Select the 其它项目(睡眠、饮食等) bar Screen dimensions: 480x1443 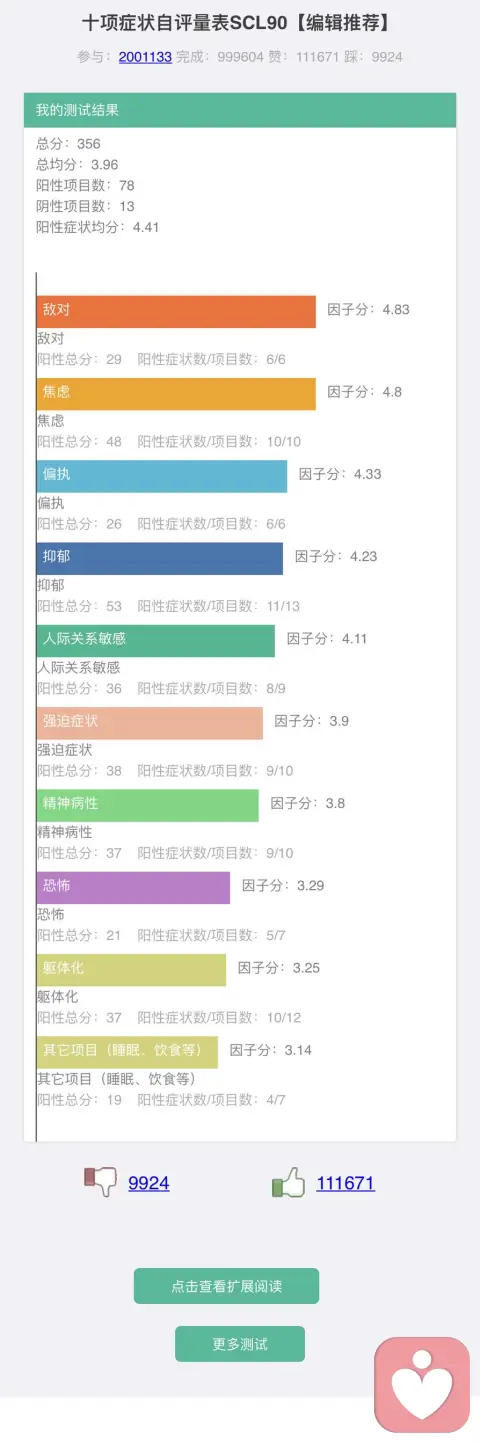point(127,1051)
